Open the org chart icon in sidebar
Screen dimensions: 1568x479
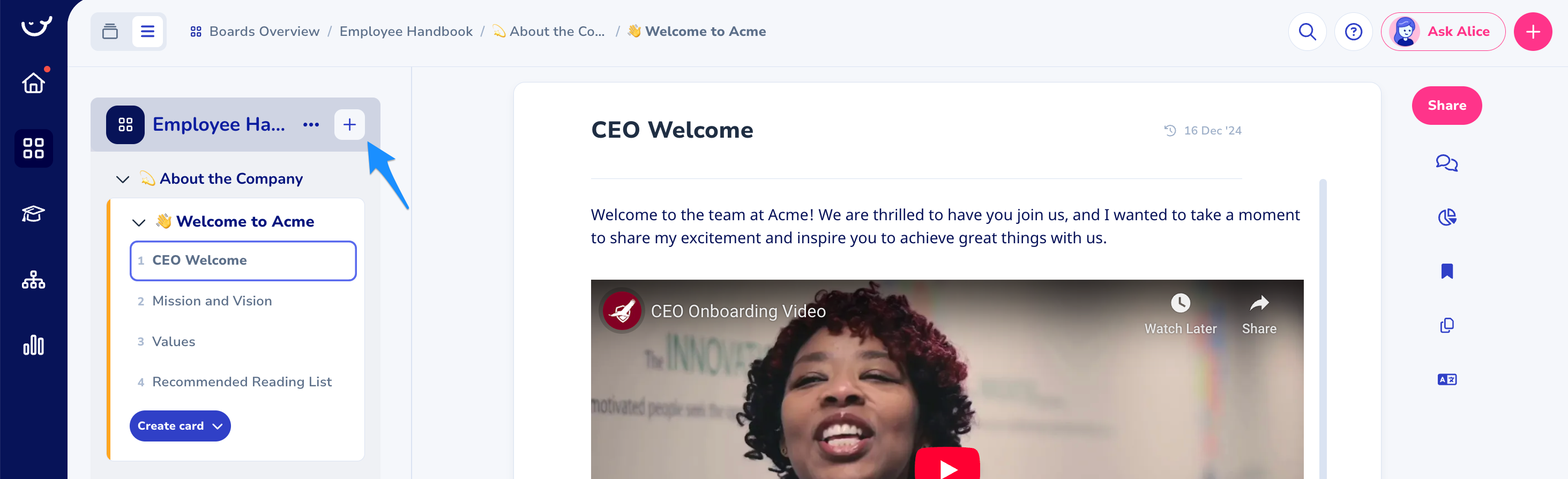[x=33, y=279]
